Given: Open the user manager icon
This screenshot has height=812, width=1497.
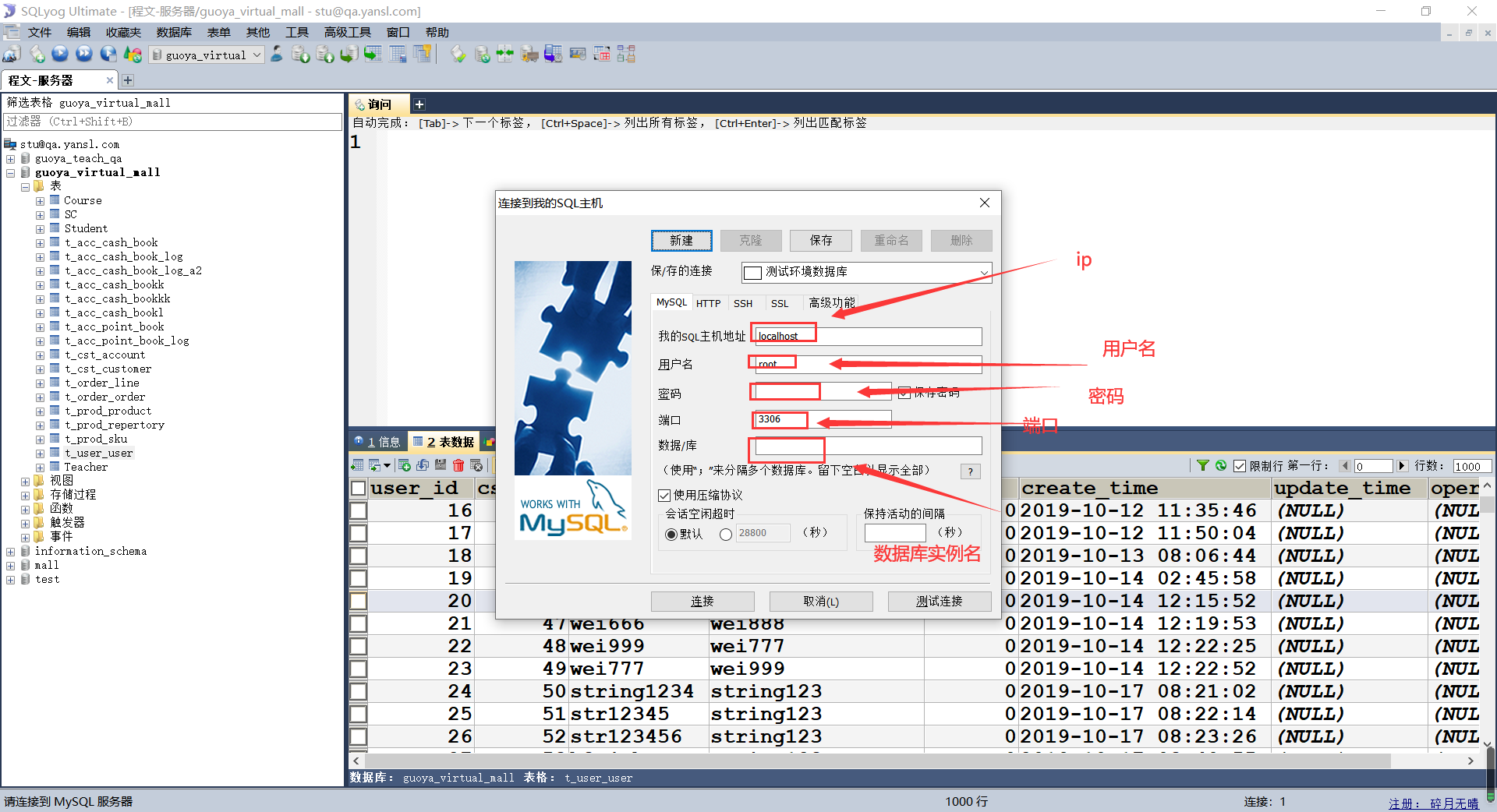Looking at the screenshot, I should pyautogui.click(x=277, y=55).
